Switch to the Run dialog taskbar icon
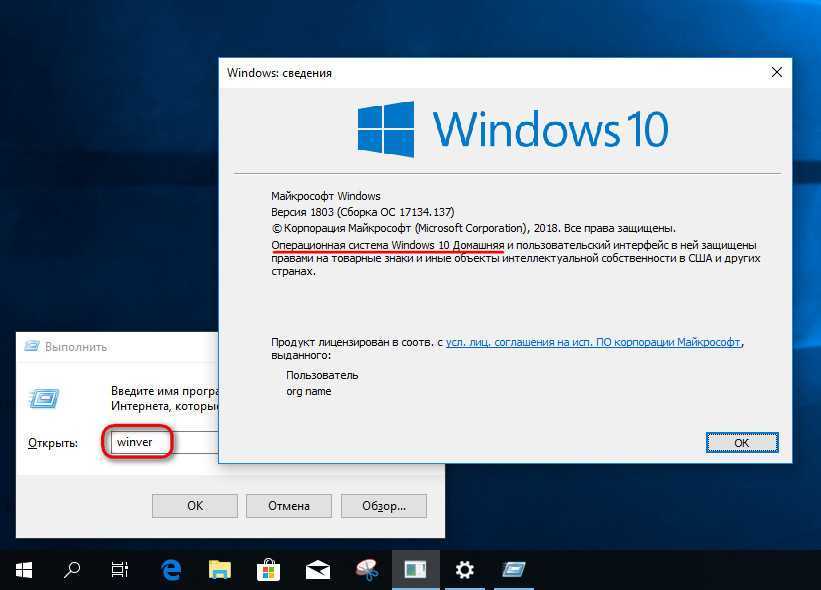Image resolution: width=821 pixels, height=590 pixels. (x=514, y=570)
